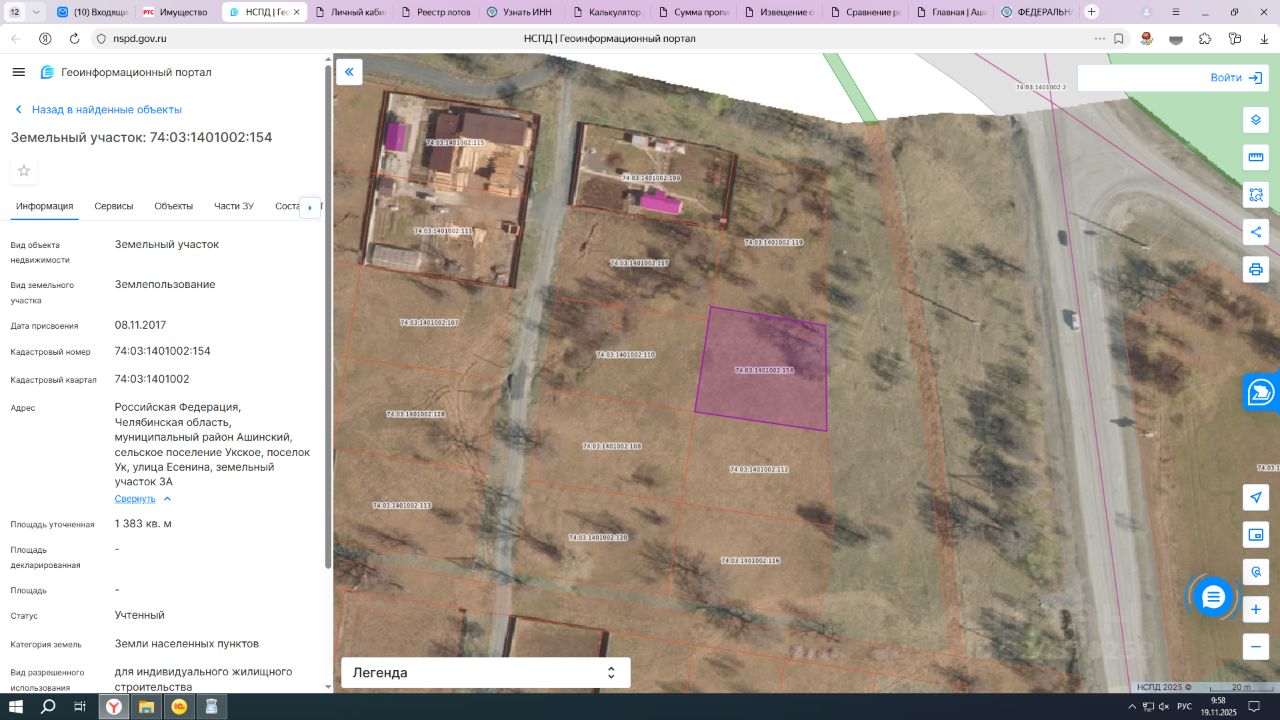Open File Explorer from the taskbar

point(147,707)
